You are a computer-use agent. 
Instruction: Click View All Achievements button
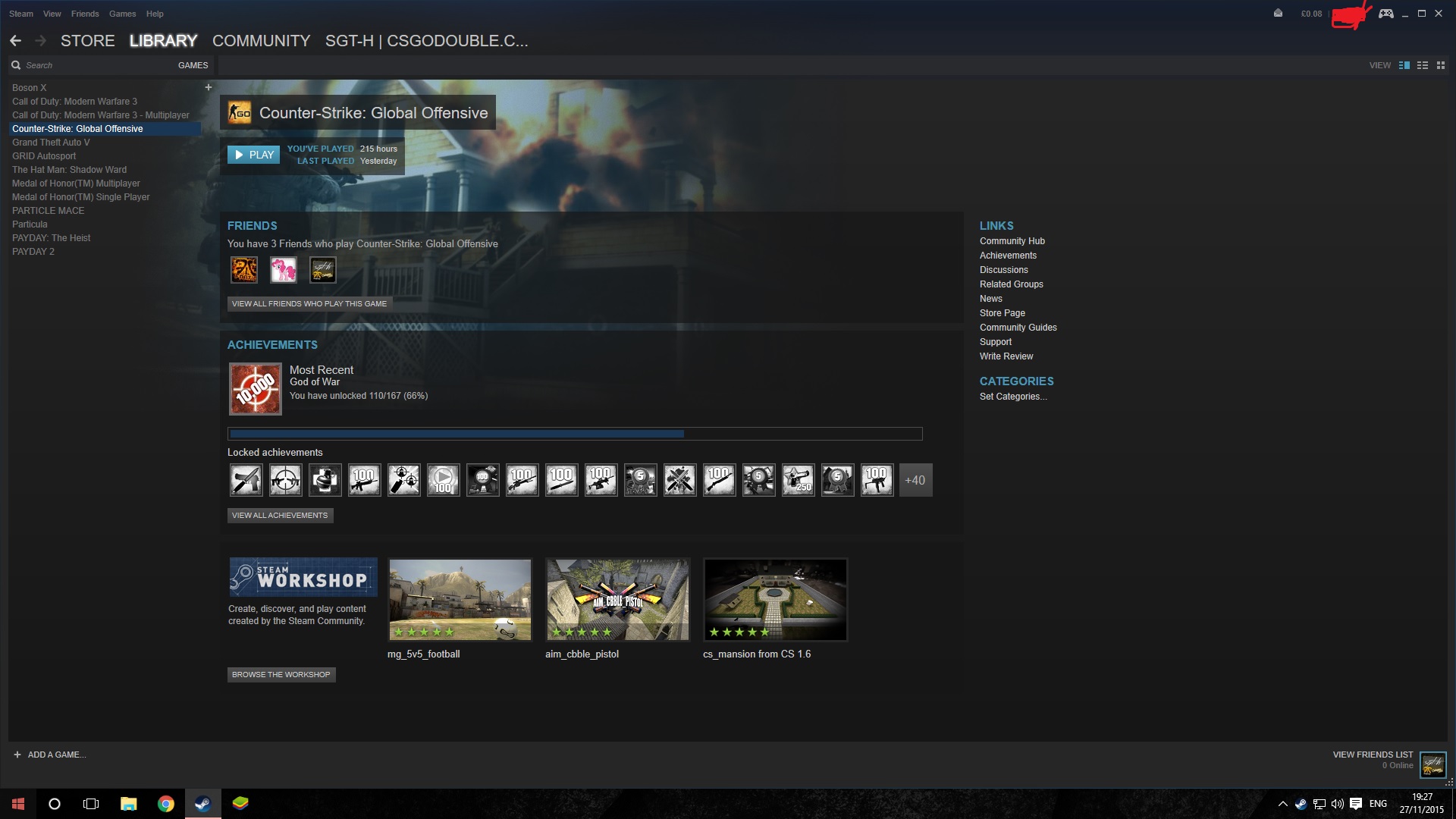280,516
